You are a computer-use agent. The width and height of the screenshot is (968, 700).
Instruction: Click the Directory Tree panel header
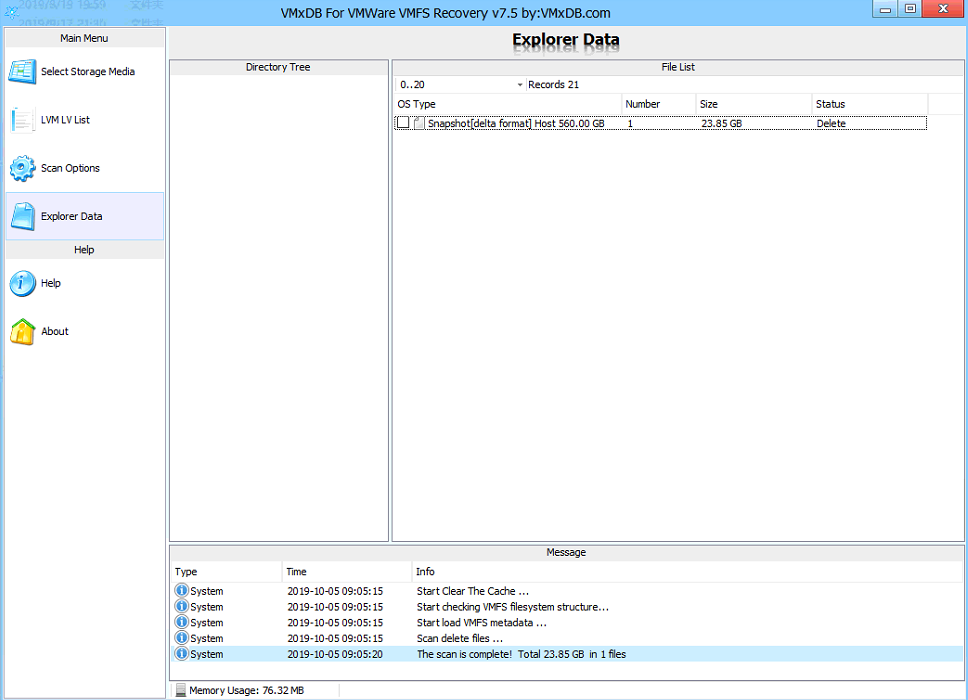click(x=278, y=67)
